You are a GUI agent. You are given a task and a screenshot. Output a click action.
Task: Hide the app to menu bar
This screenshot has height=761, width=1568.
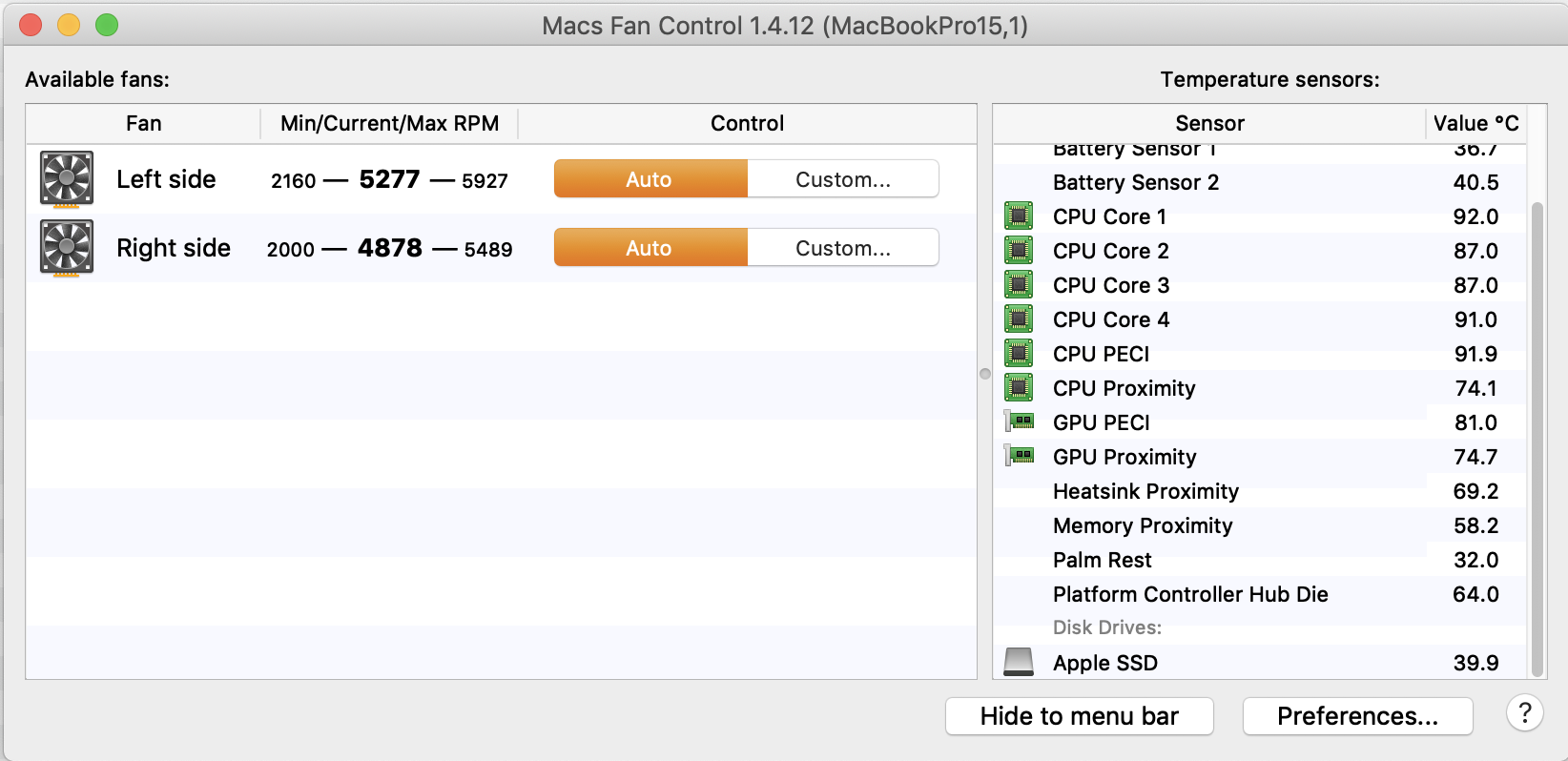(x=1079, y=716)
